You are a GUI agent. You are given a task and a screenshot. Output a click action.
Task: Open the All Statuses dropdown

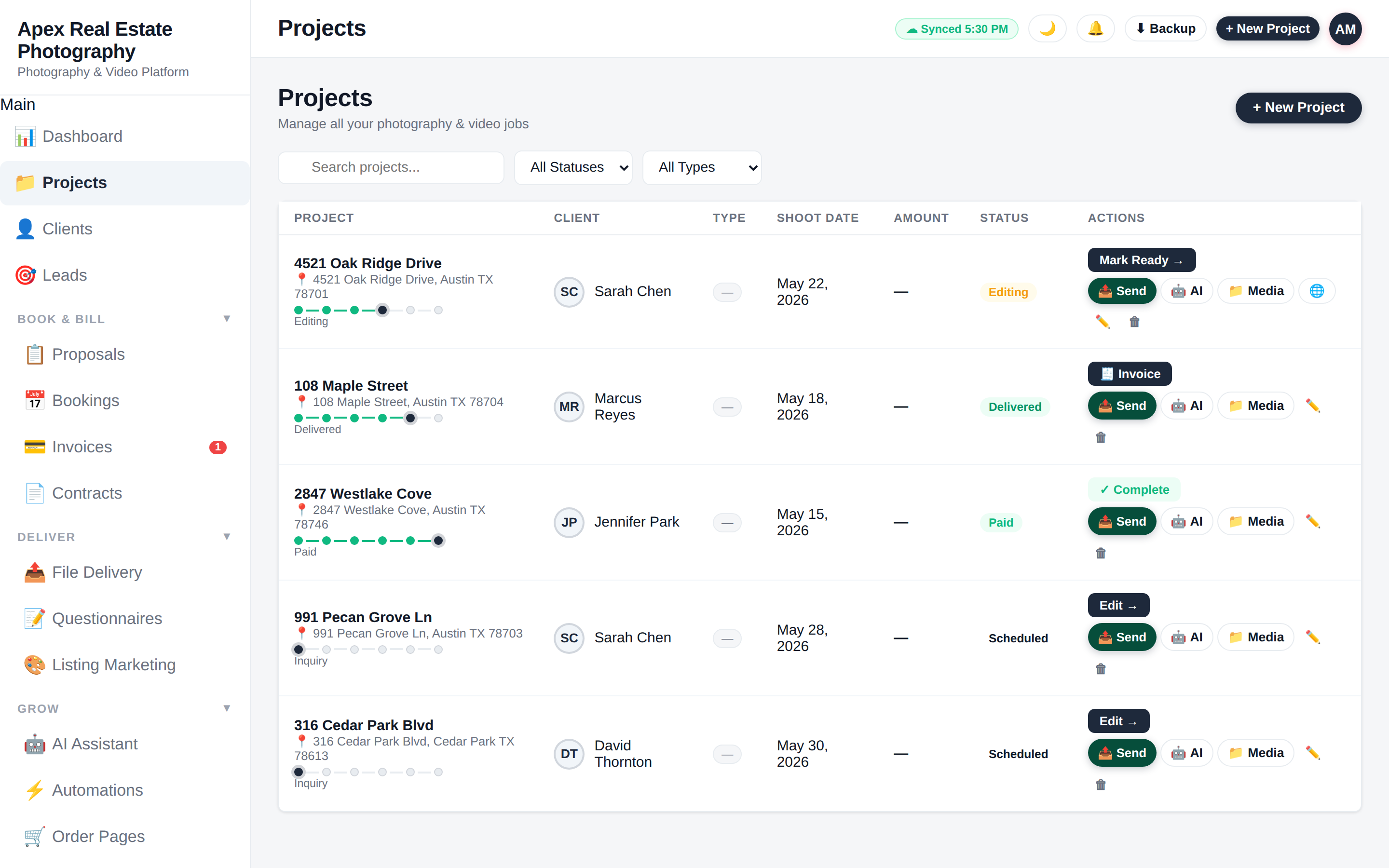[x=573, y=167]
